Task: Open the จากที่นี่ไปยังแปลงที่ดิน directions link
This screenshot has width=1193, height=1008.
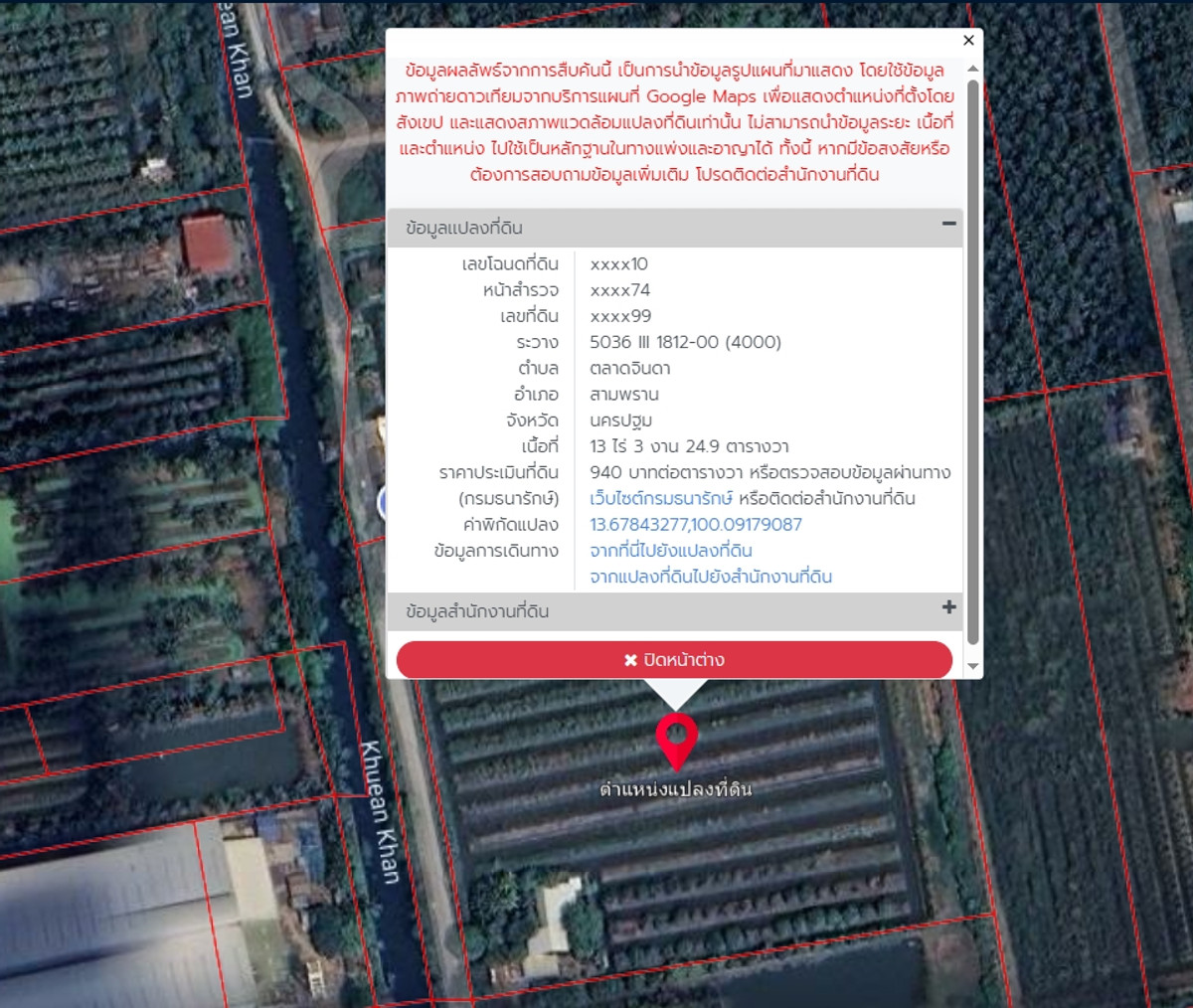Action: (670, 551)
